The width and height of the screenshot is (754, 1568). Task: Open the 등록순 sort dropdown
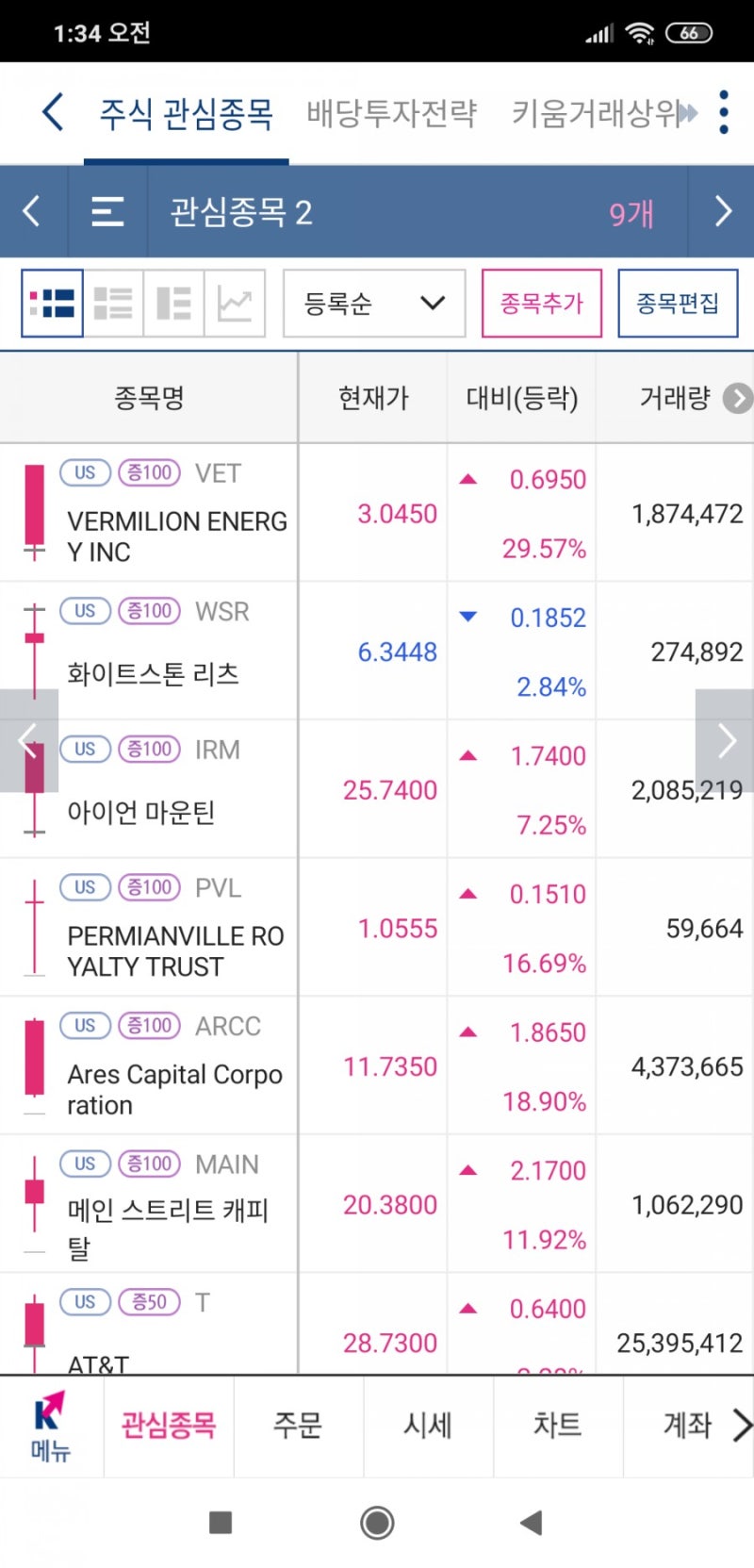[x=374, y=304]
